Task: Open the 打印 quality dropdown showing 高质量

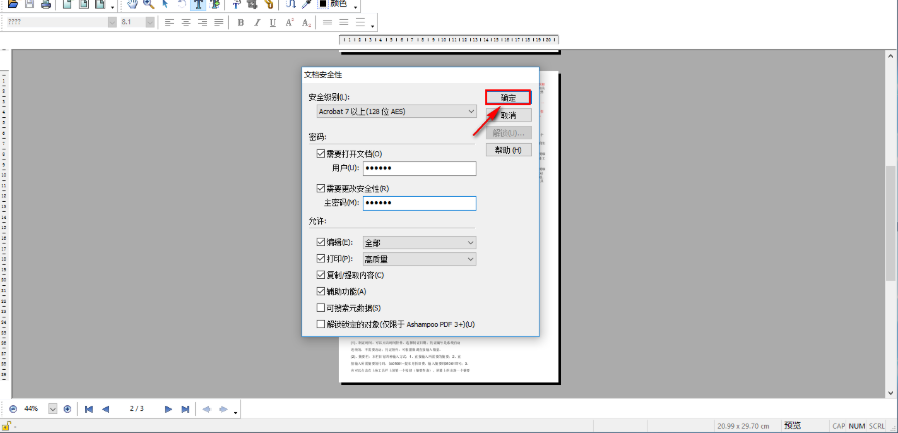Action: (420, 259)
